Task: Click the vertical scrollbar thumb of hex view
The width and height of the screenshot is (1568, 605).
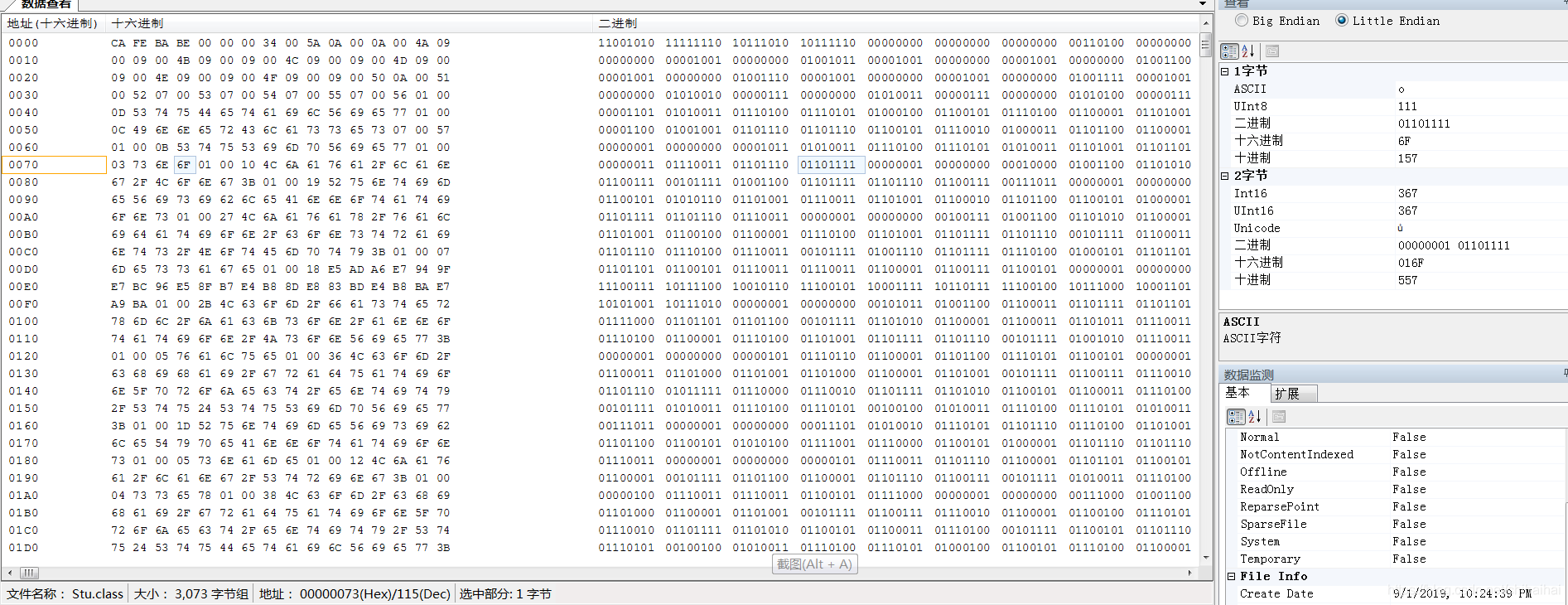Action: click(x=1205, y=46)
